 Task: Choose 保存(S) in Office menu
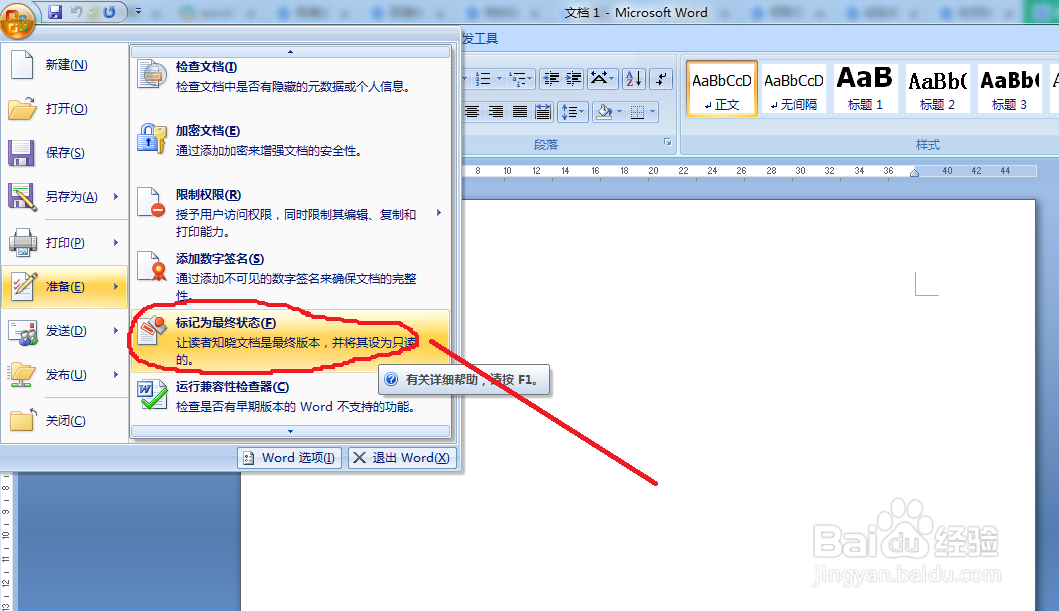pyautogui.click(x=65, y=153)
